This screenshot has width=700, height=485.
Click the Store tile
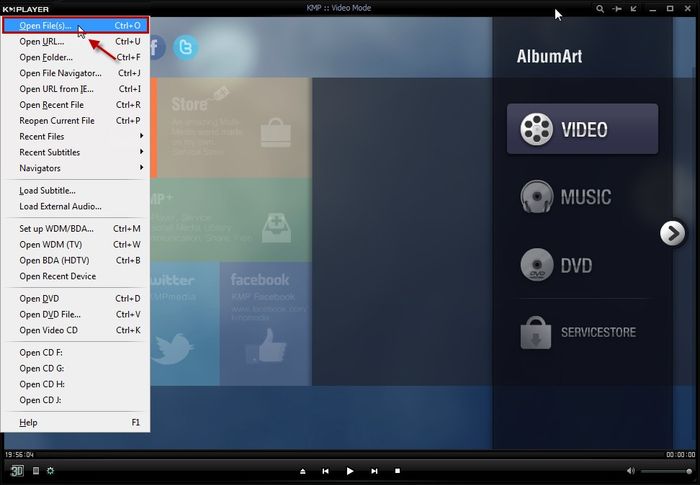[234, 128]
